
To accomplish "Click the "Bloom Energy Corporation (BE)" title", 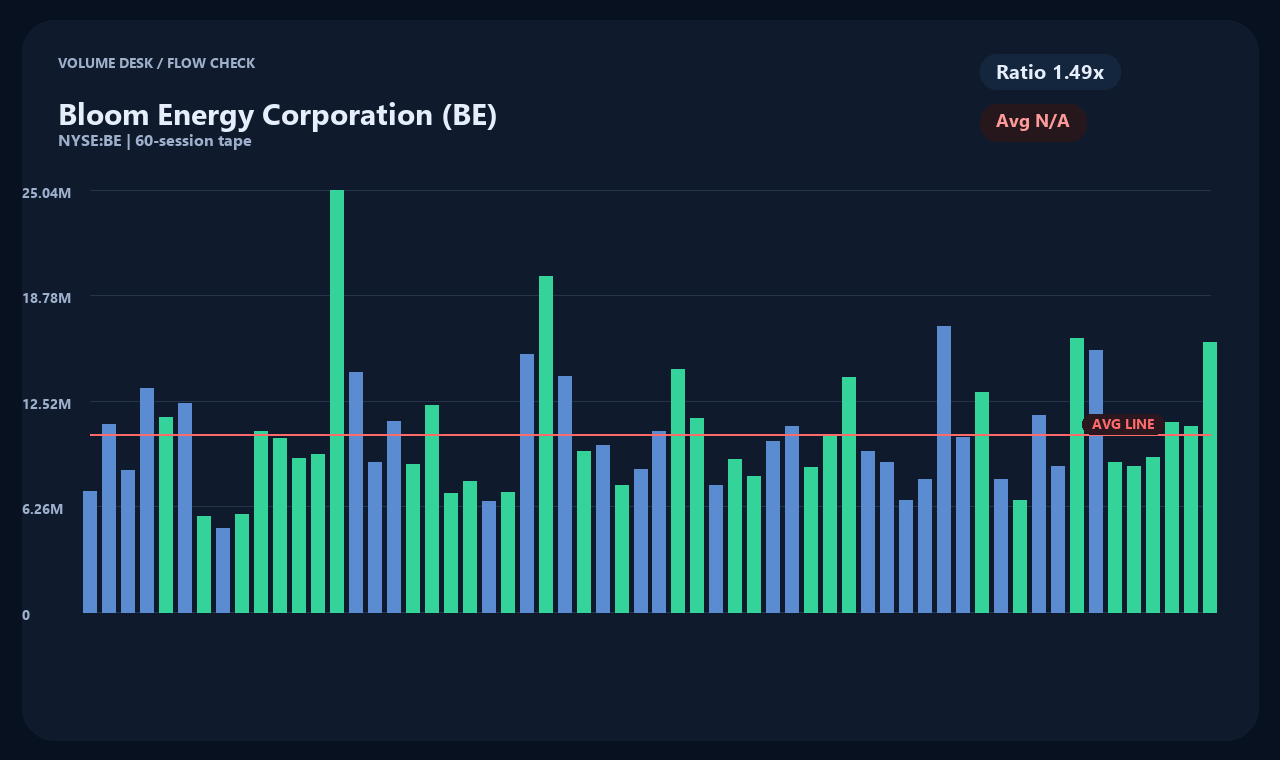I will (x=278, y=115).
